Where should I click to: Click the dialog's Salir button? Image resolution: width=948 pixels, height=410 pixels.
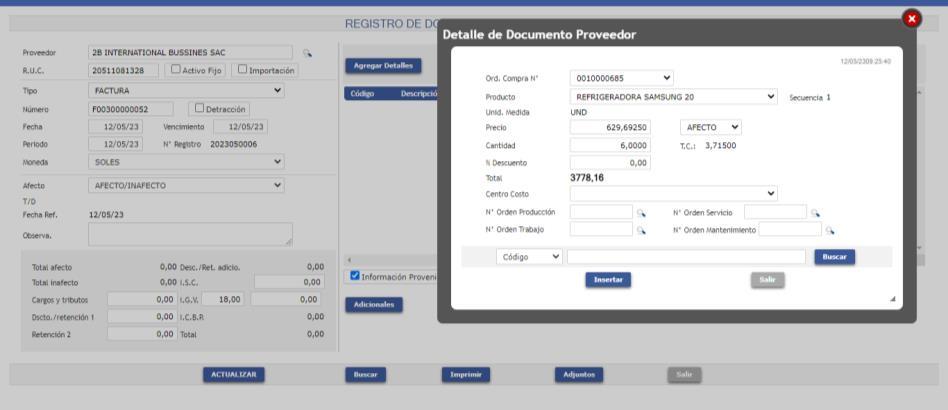tap(768, 280)
